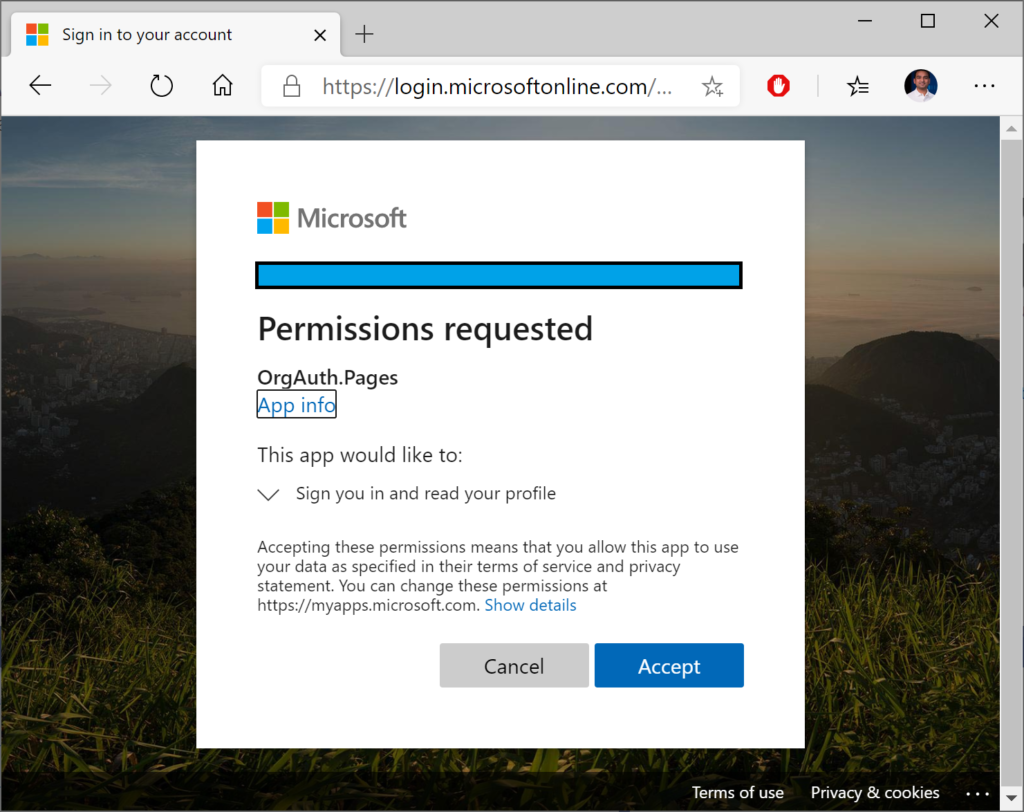1024x812 pixels.
Task: Open the favorites list
Action: [x=857, y=86]
